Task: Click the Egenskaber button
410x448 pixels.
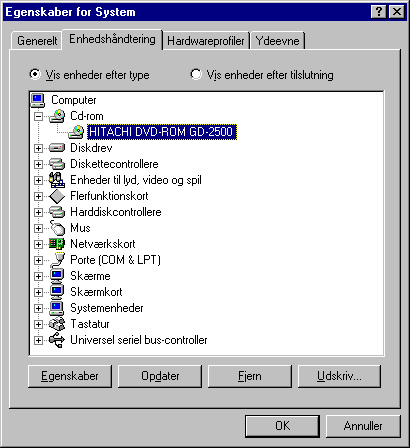Action: coord(70,376)
